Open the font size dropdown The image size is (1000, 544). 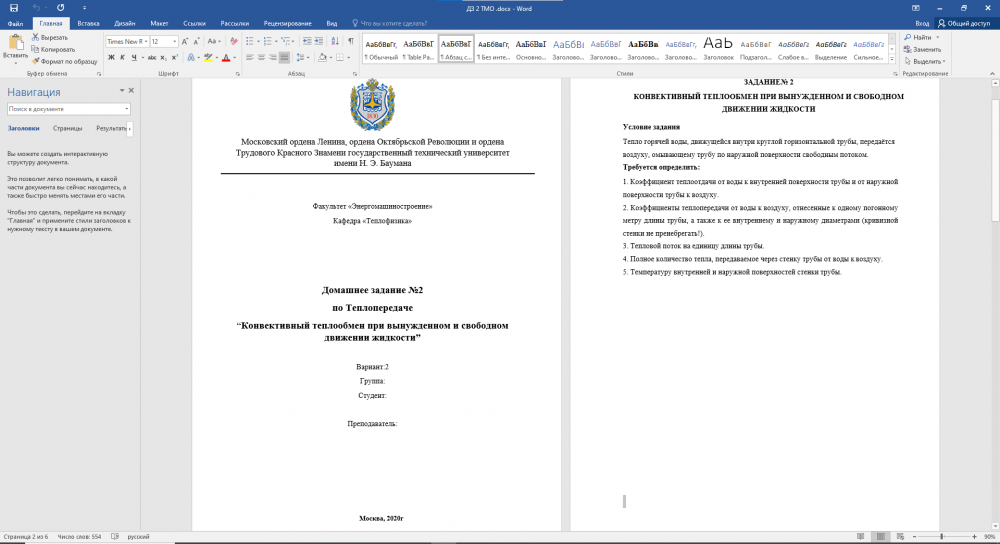click(174, 42)
